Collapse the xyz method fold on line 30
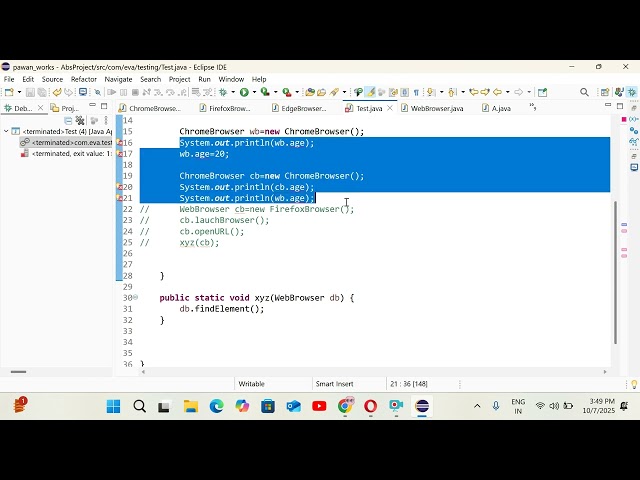The image size is (640, 480). click(136, 298)
